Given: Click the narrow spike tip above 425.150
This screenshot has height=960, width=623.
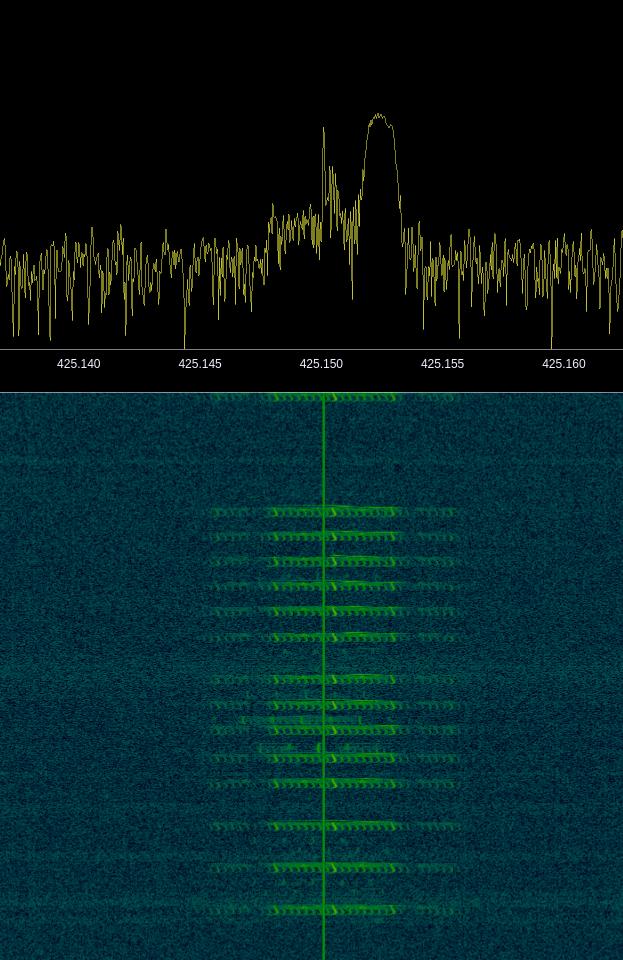Looking at the screenshot, I should pos(323,129).
